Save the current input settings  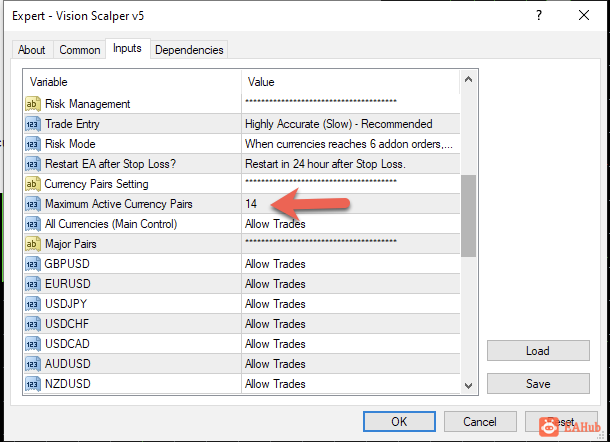click(x=538, y=384)
